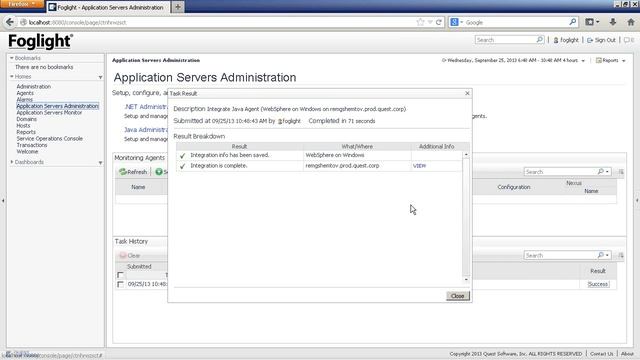
Task: Go to the browser home icon
Action: 631,22
